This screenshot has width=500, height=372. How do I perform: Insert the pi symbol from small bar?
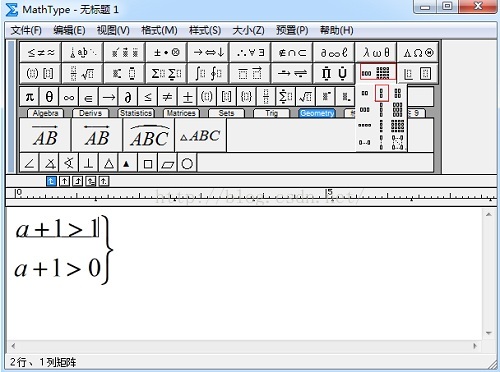(x=30, y=97)
